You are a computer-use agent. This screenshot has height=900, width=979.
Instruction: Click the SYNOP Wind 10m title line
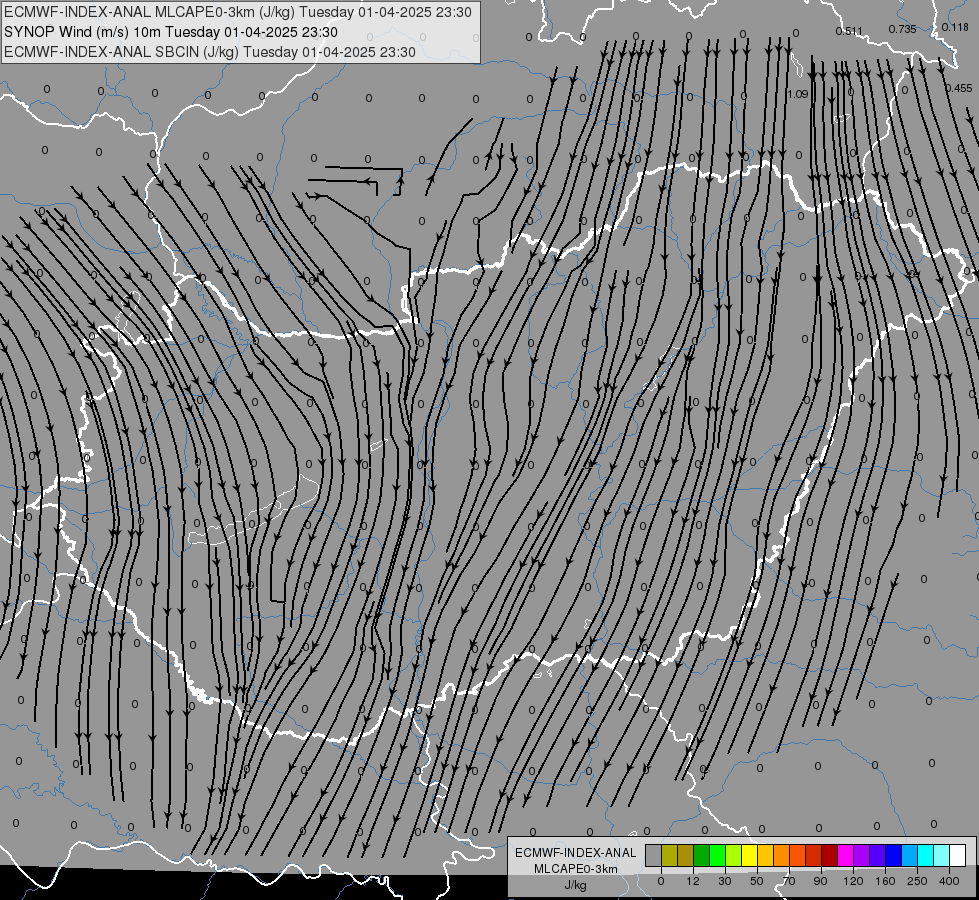pos(170,32)
